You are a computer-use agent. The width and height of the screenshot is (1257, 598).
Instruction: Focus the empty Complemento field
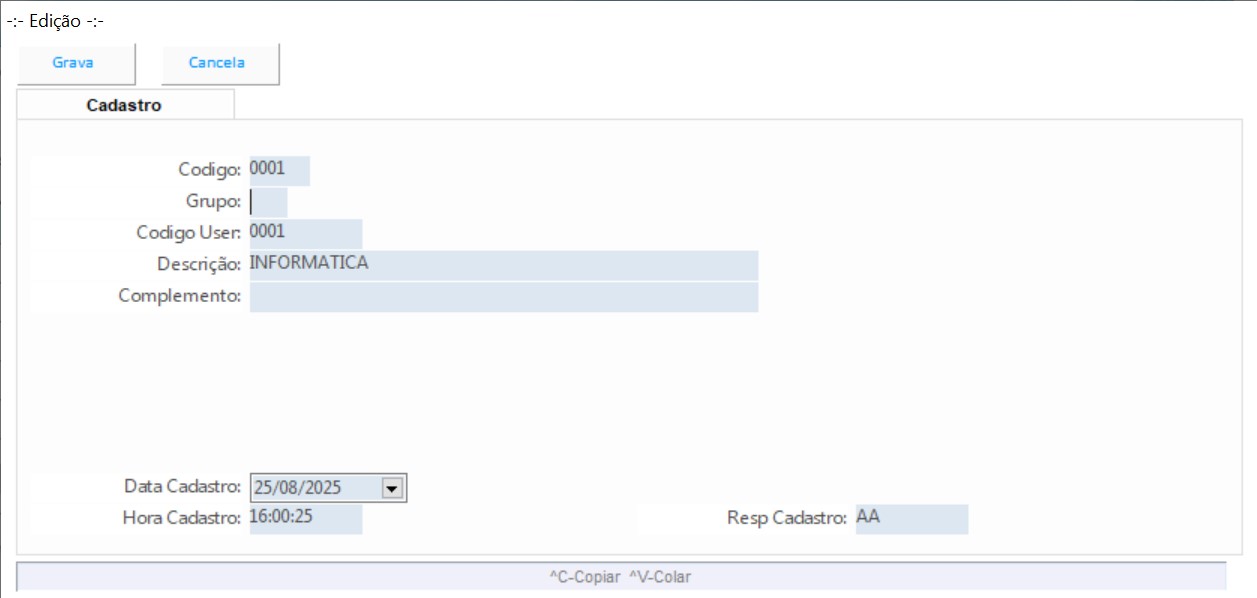pos(502,297)
